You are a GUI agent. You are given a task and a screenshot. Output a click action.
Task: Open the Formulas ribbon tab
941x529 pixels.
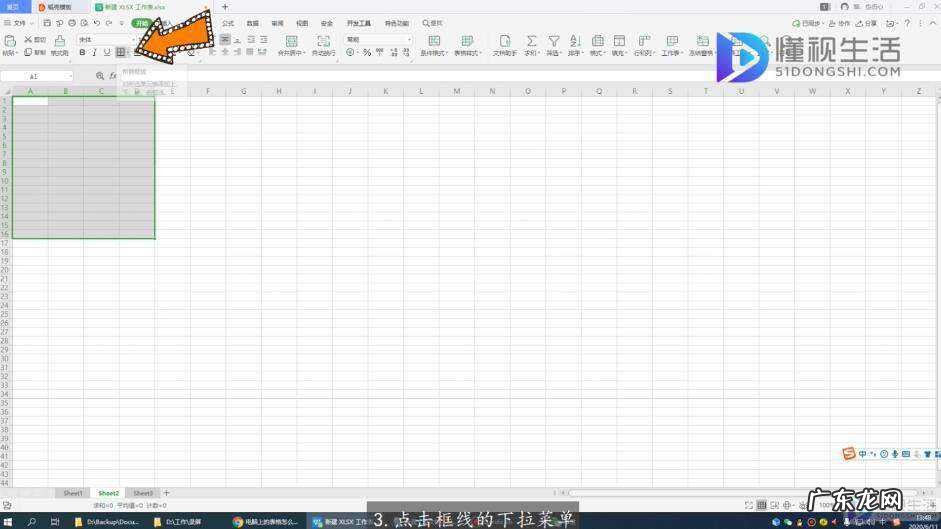pos(228,23)
